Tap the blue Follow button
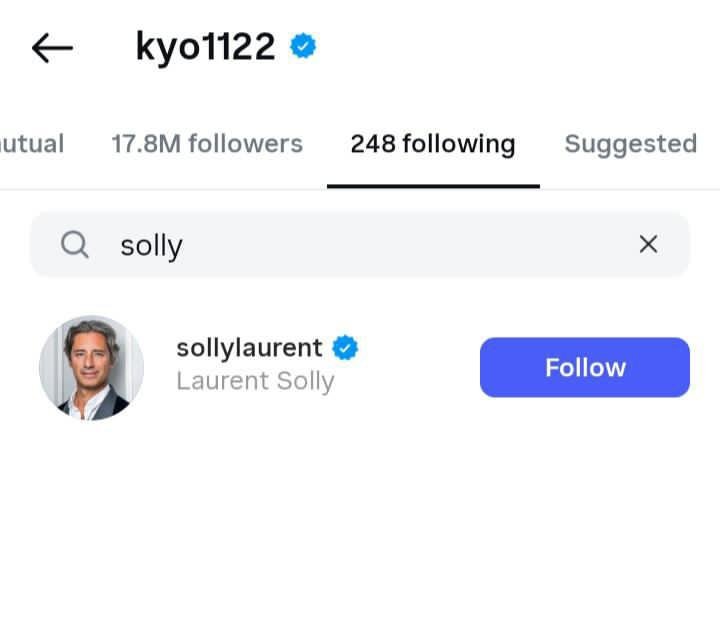Viewport: 720px width, 634px height. [x=585, y=367]
